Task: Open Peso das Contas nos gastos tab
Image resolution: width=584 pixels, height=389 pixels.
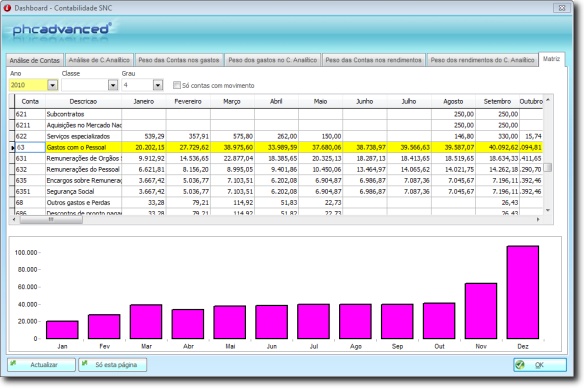Action: coord(179,60)
